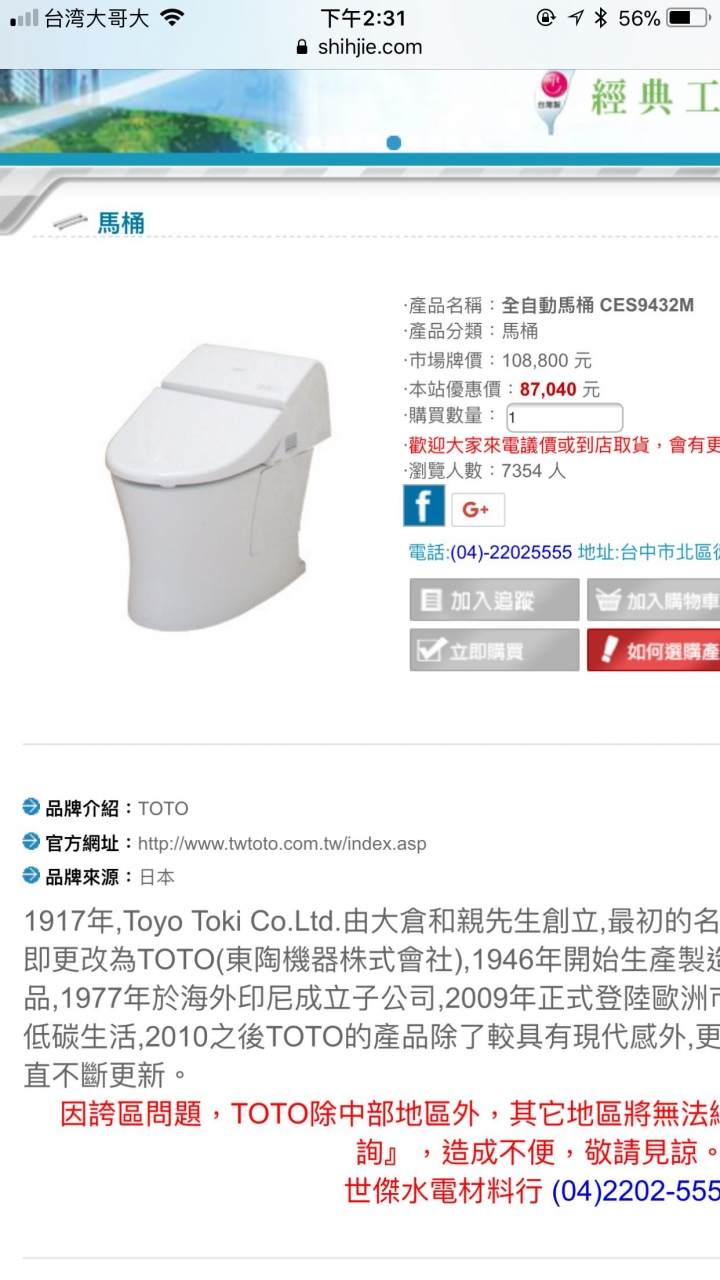Tap the blue arrow icon beside 品牌來源
Image resolution: width=720 pixels, height=1280 pixels.
coord(32,876)
